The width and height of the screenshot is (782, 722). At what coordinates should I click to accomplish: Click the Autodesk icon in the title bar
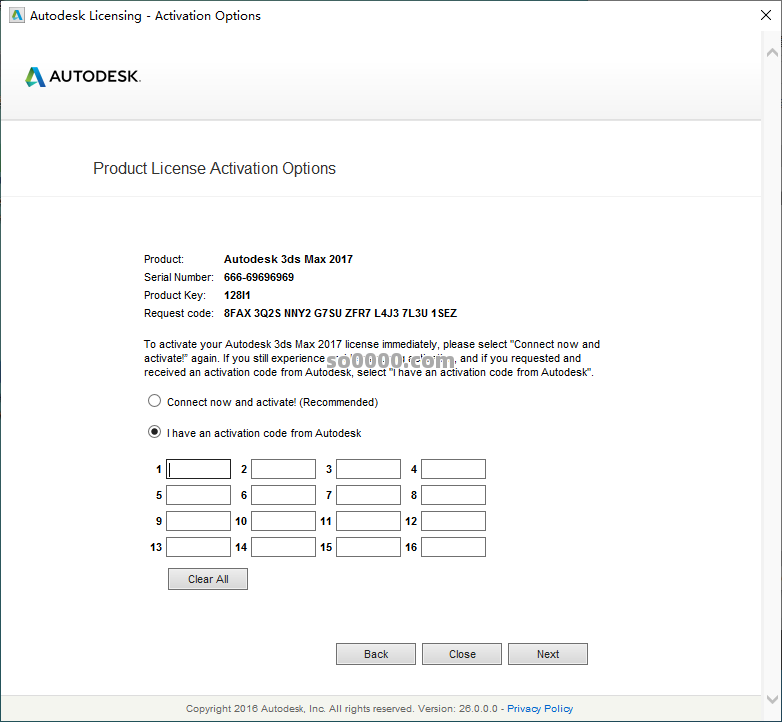point(15,16)
